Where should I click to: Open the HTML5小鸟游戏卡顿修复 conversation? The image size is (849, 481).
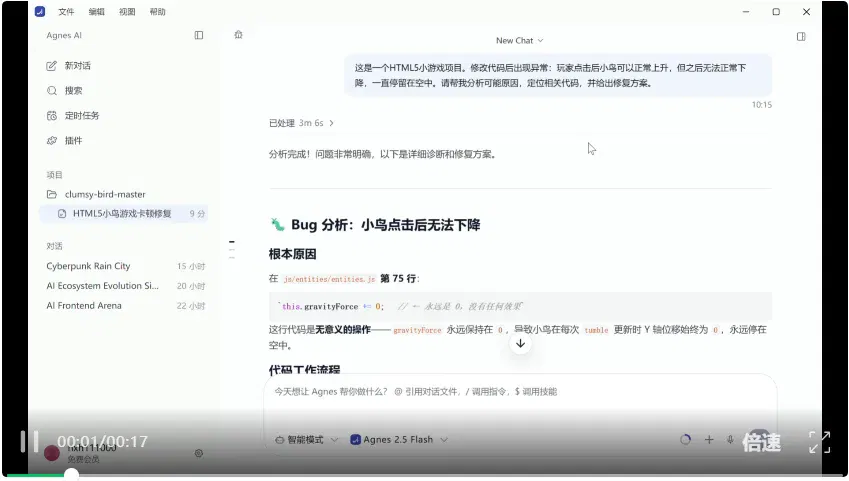123,213
